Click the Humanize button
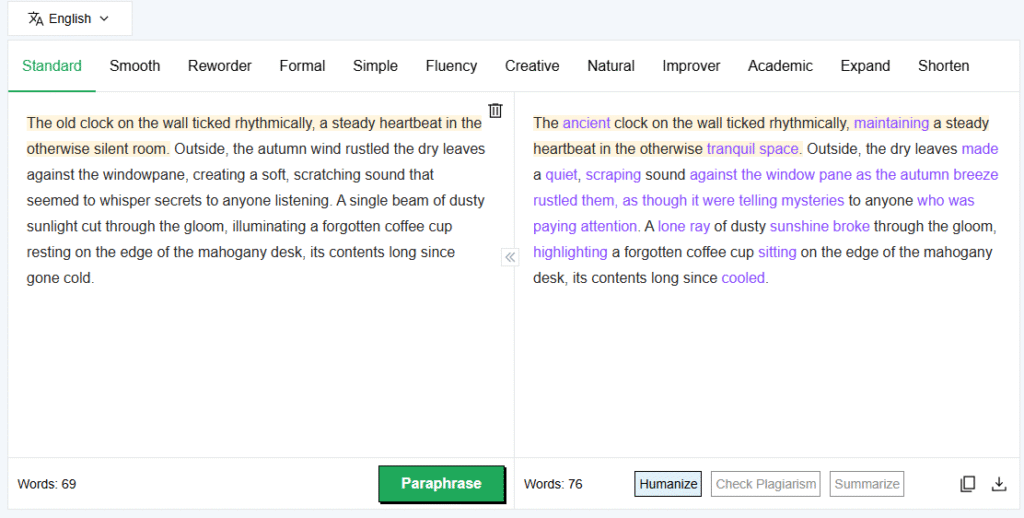This screenshot has width=1024, height=518. (668, 484)
